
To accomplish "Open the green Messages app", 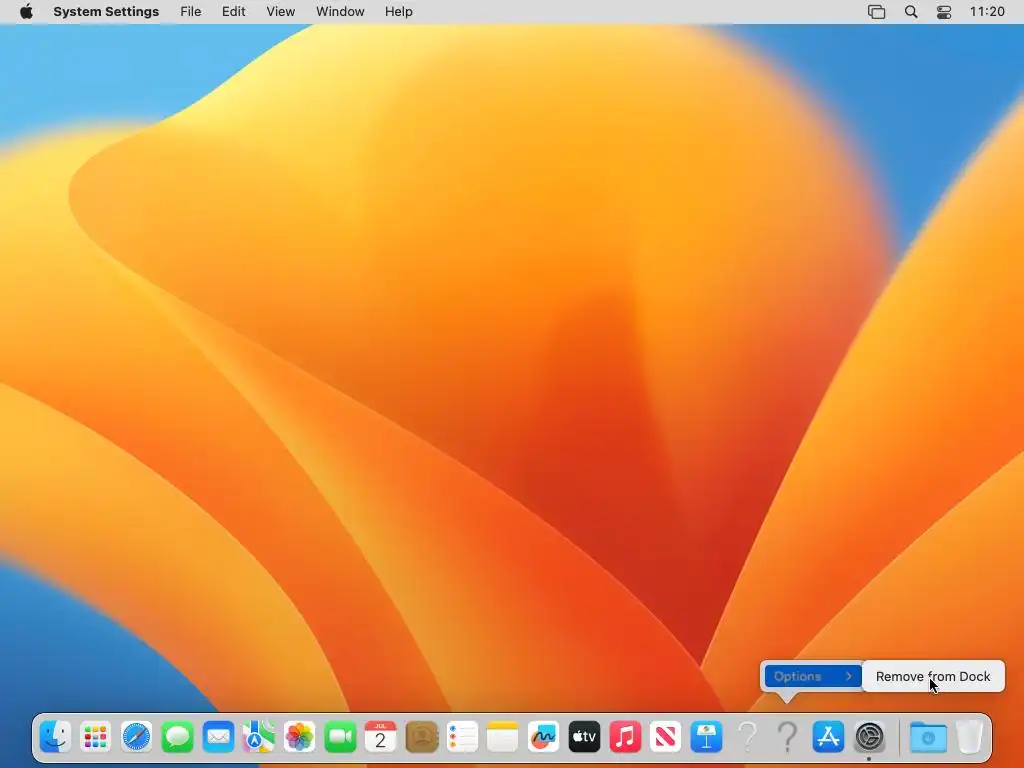I will [177, 737].
